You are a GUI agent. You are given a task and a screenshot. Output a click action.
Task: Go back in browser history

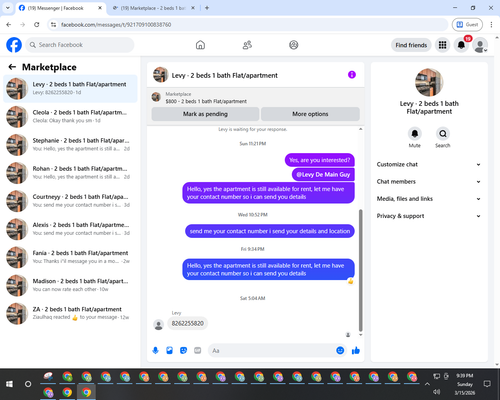point(9,25)
